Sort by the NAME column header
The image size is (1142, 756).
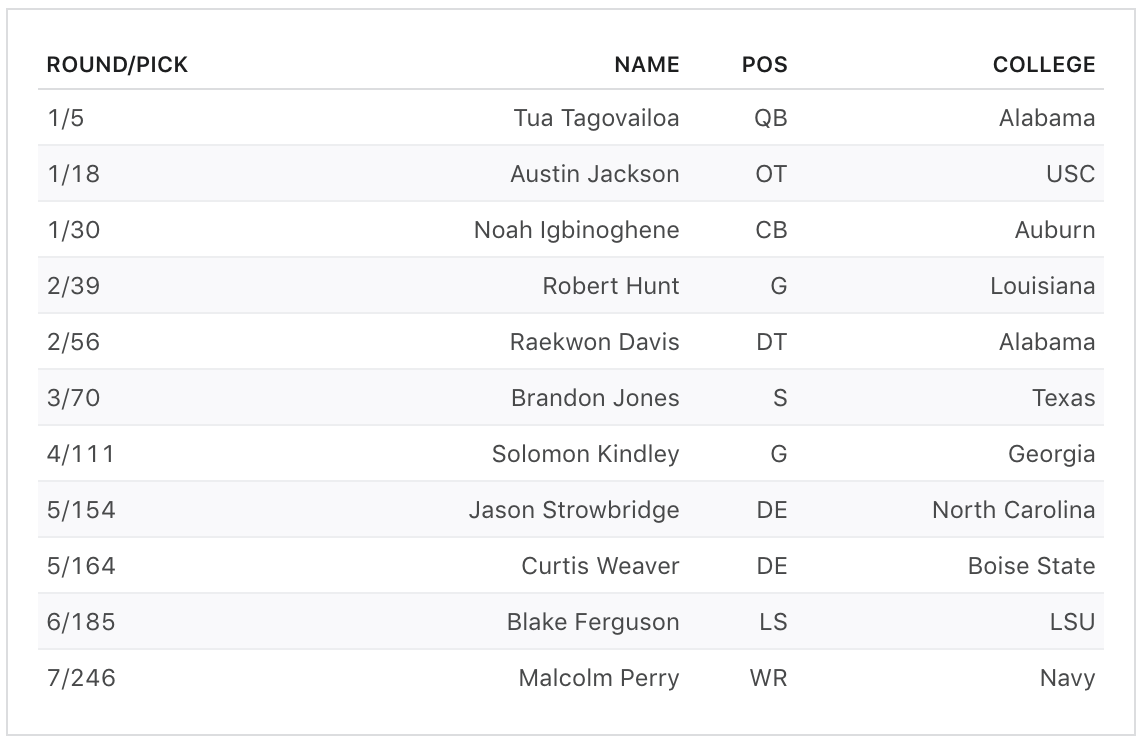646,65
